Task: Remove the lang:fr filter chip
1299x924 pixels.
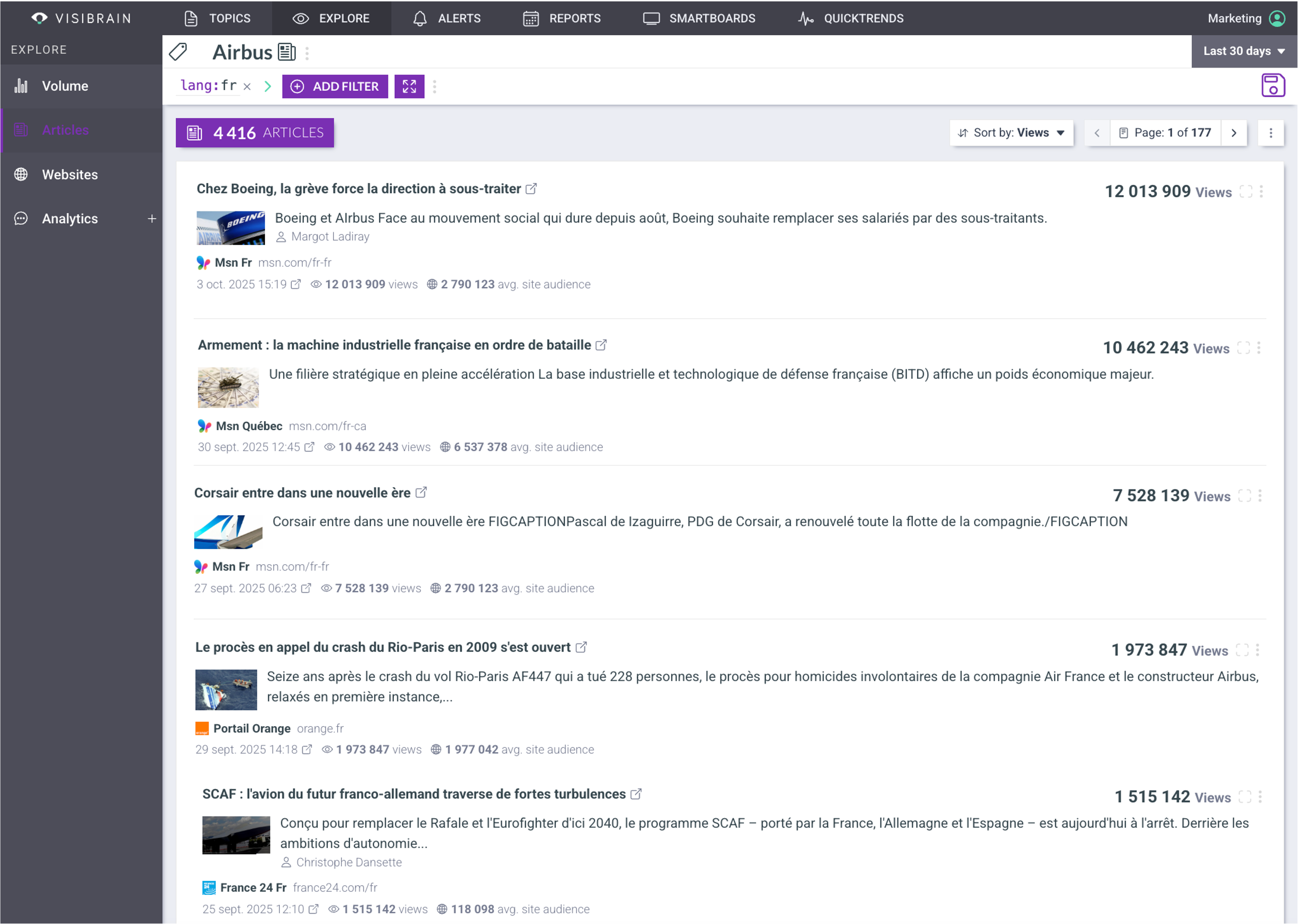Action: (x=247, y=86)
